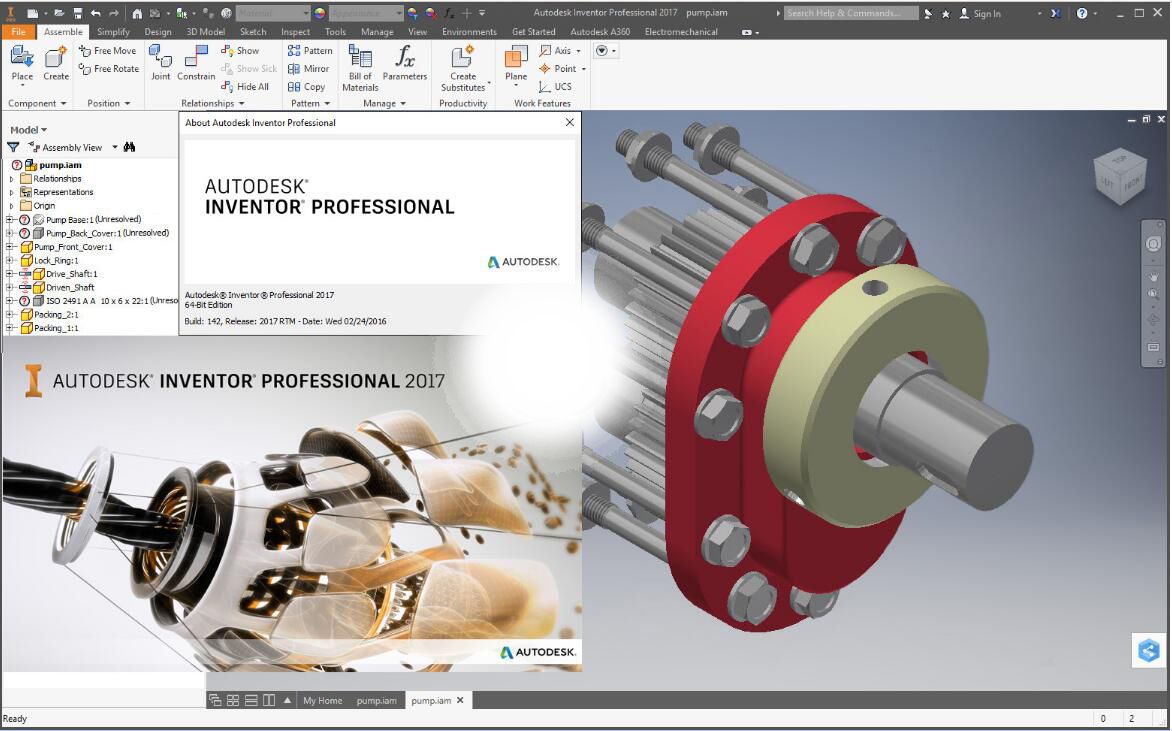Switch to the Inspect tab
1172x731 pixels.
point(295,31)
